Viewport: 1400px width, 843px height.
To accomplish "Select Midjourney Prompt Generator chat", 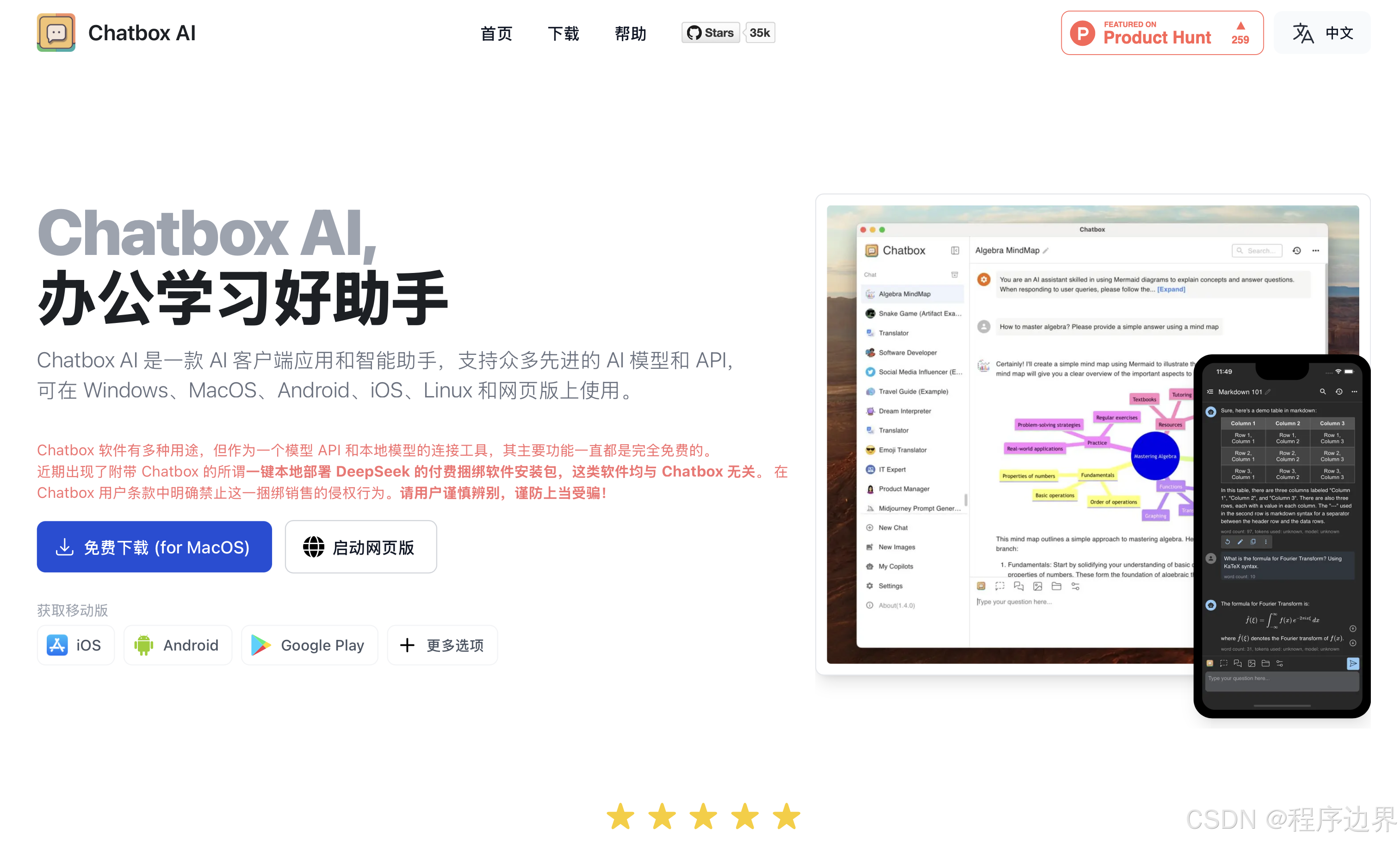I will [913, 508].
